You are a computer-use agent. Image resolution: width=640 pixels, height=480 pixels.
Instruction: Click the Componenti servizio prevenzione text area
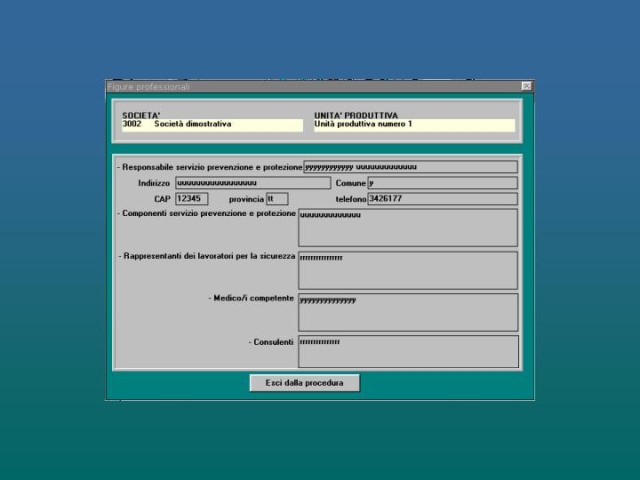point(408,227)
